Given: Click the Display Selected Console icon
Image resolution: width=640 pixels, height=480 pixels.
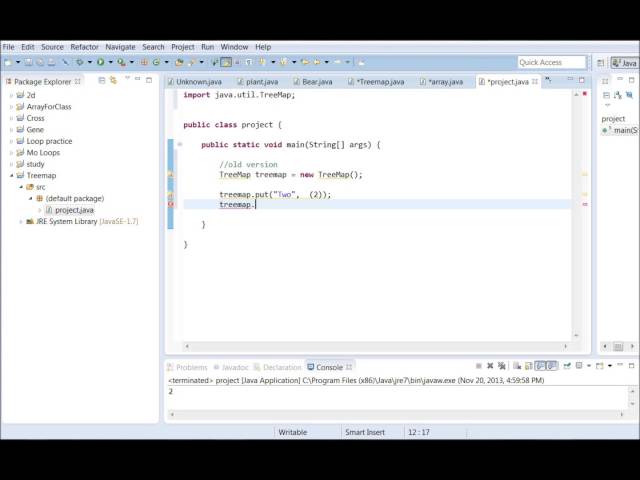Looking at the screenshot, I should point(579,366).
